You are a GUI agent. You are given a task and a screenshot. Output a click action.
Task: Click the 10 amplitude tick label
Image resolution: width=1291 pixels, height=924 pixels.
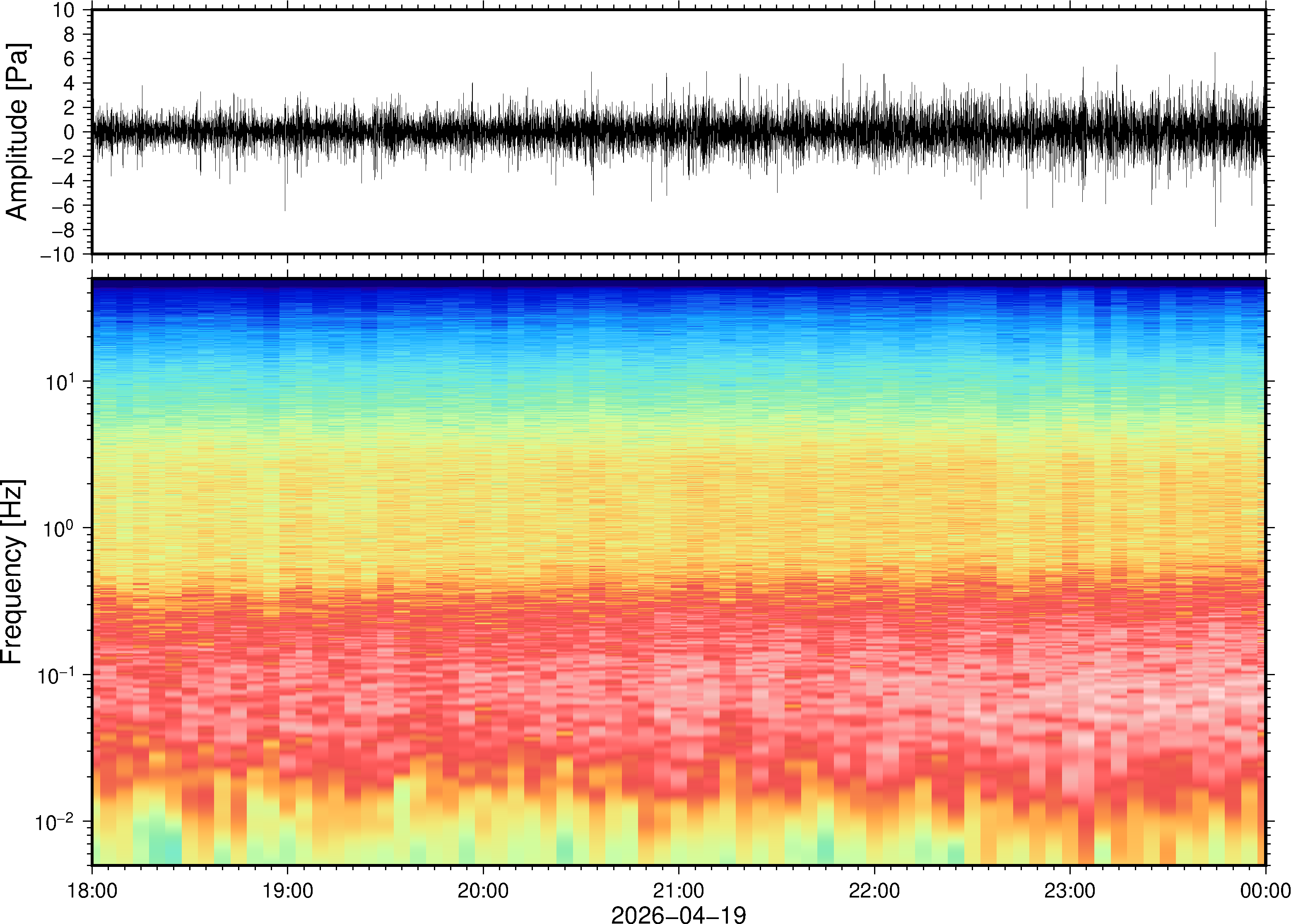[x=64, y=10]
